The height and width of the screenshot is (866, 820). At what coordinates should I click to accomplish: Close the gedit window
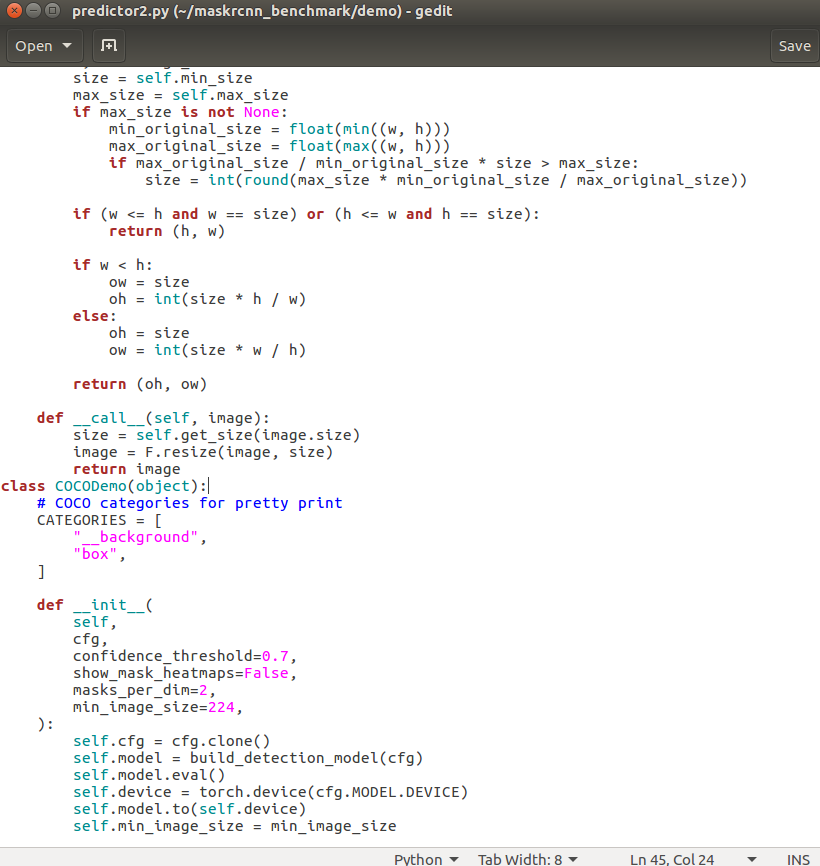click(14, 10)
